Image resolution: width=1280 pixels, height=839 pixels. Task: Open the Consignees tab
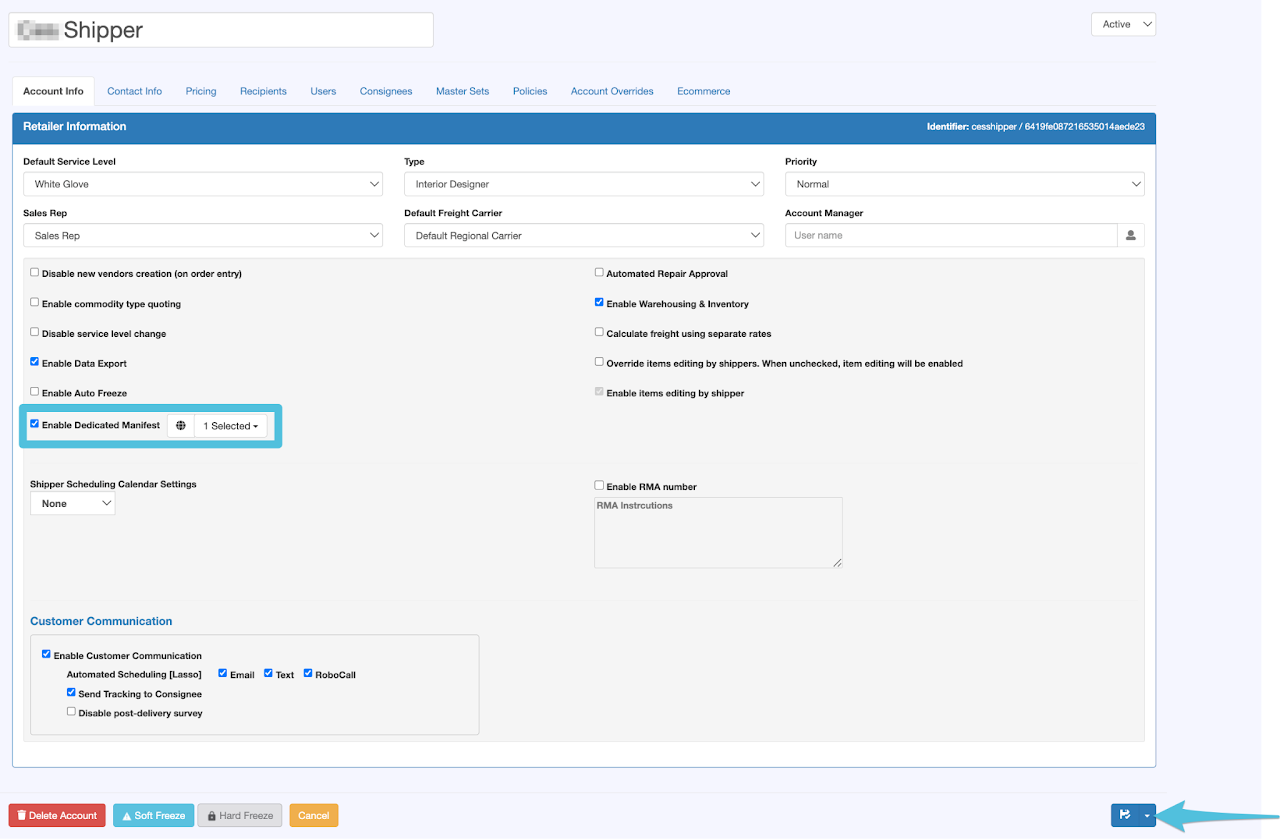386,91
